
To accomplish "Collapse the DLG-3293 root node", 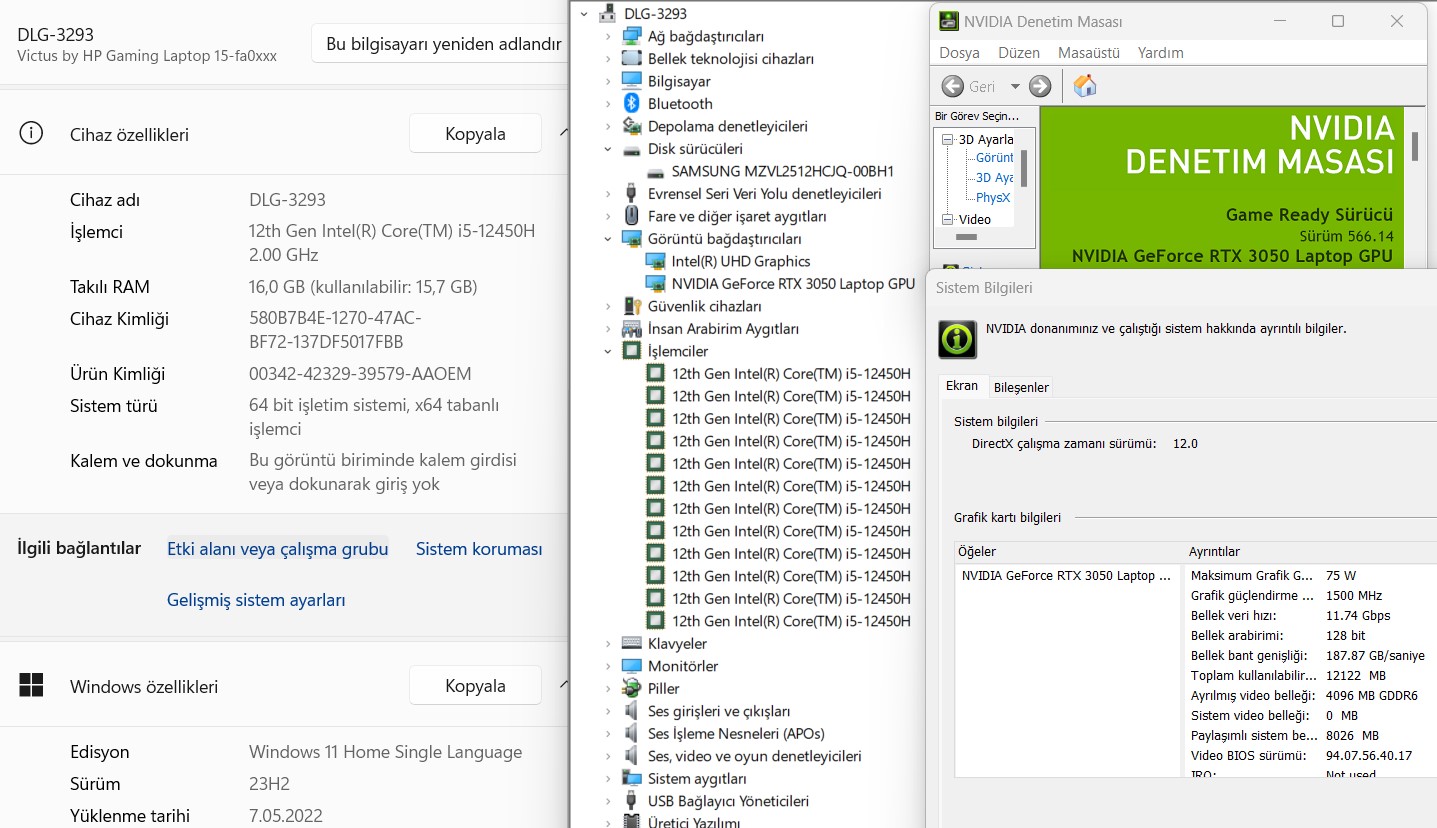I will (x=584, y=14).
